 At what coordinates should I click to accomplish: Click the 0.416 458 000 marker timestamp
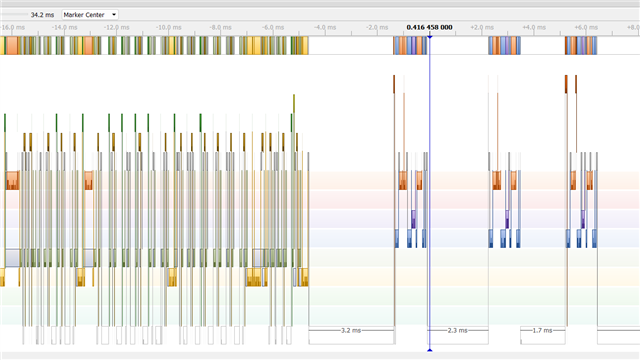click(x=429, y=27)
